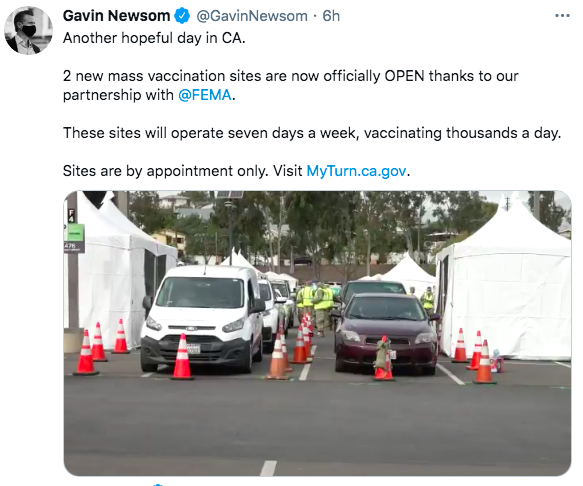Open the tweet via the 6h timestamp
The height and width of the screenshot is (486, 583).
pos(331,16)
